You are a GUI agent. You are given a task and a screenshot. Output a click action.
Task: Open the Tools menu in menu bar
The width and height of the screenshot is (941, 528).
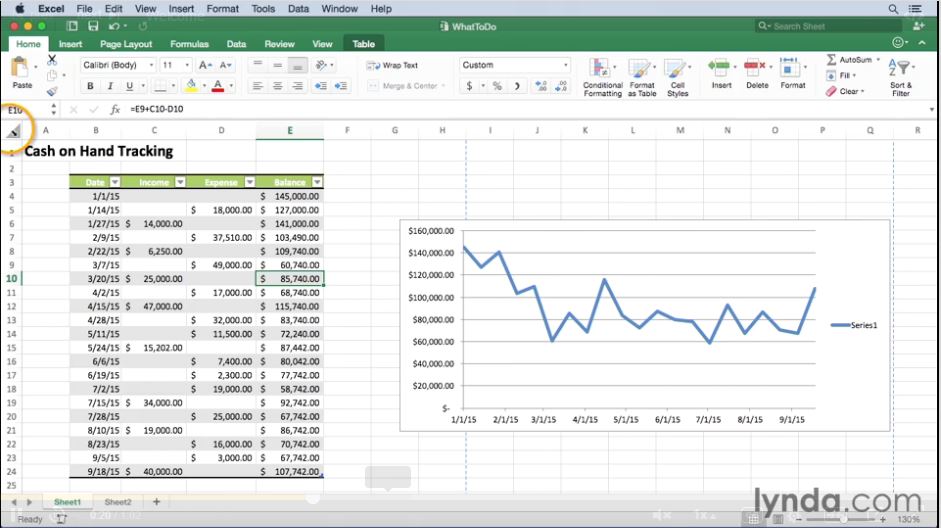pos(263,9)
